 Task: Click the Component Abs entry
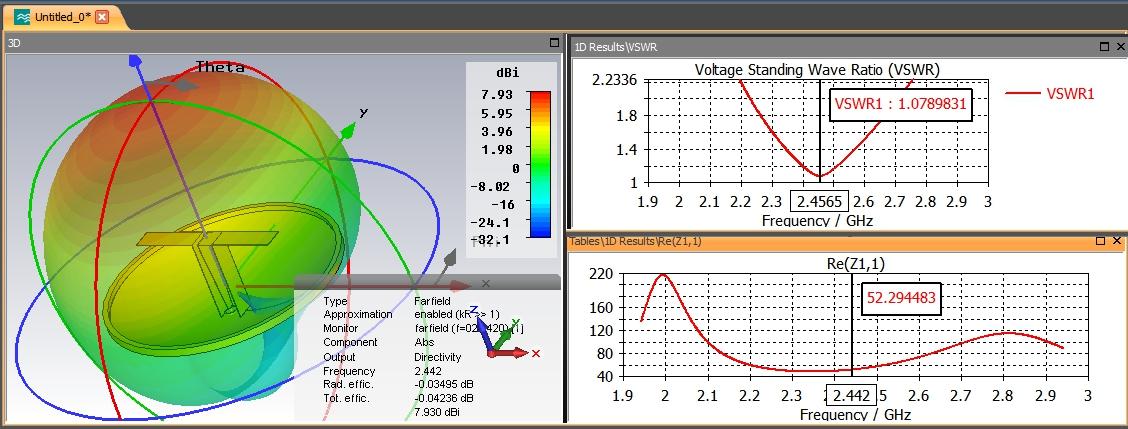(422, 343)
